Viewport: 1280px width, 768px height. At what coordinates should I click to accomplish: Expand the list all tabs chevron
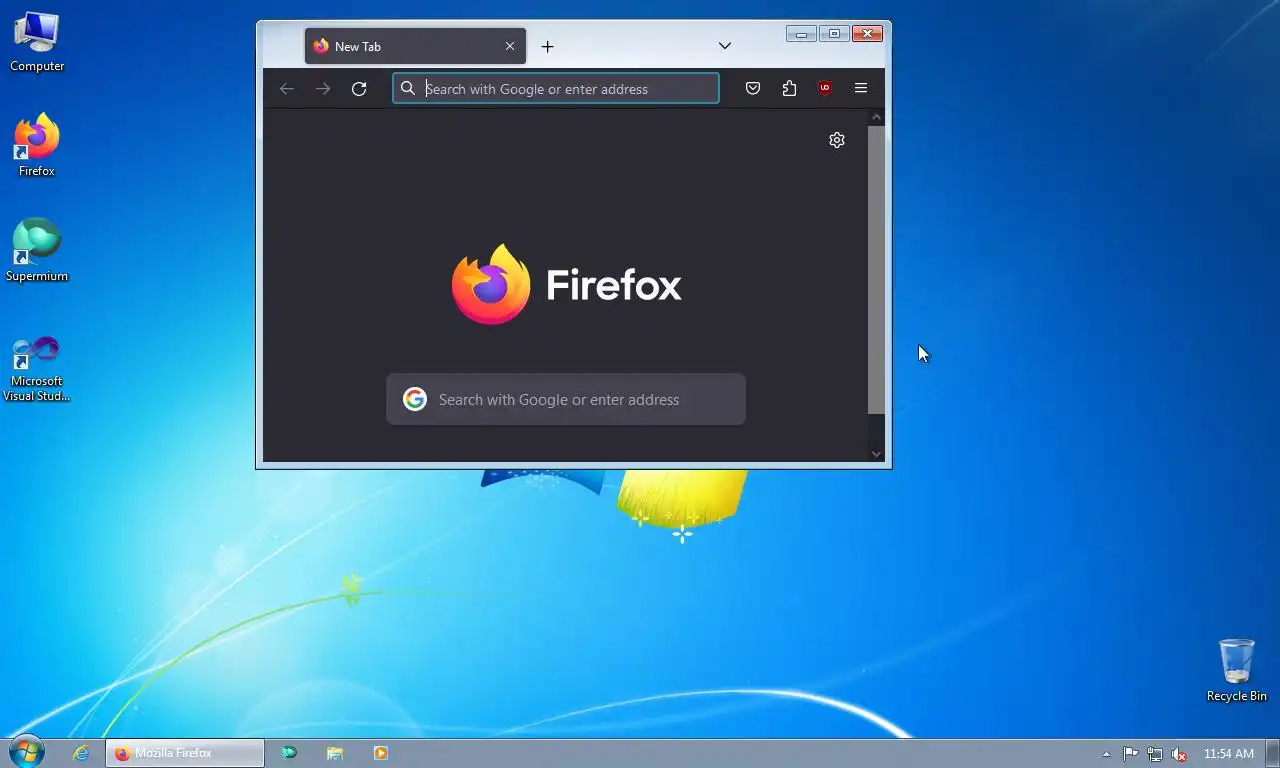[x=725, y=46]
